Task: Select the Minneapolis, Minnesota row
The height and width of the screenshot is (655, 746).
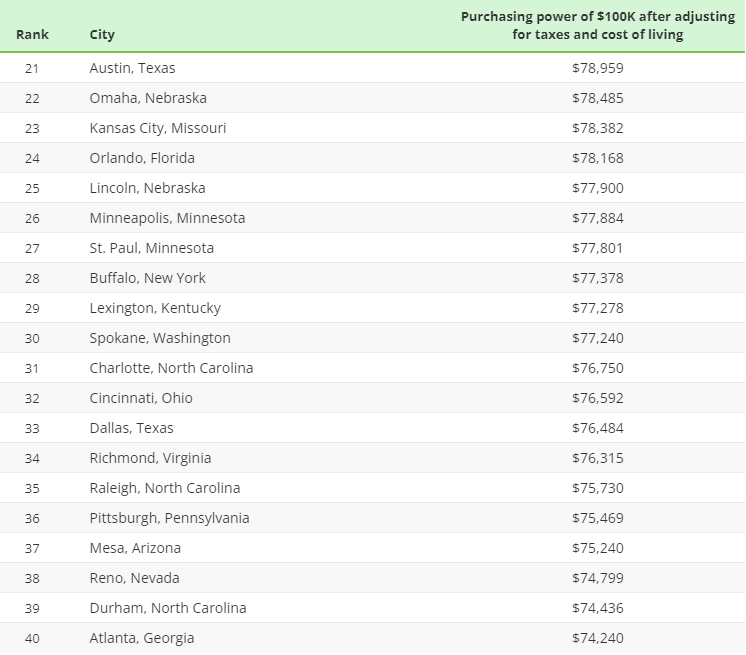Action: click(373, 218)
